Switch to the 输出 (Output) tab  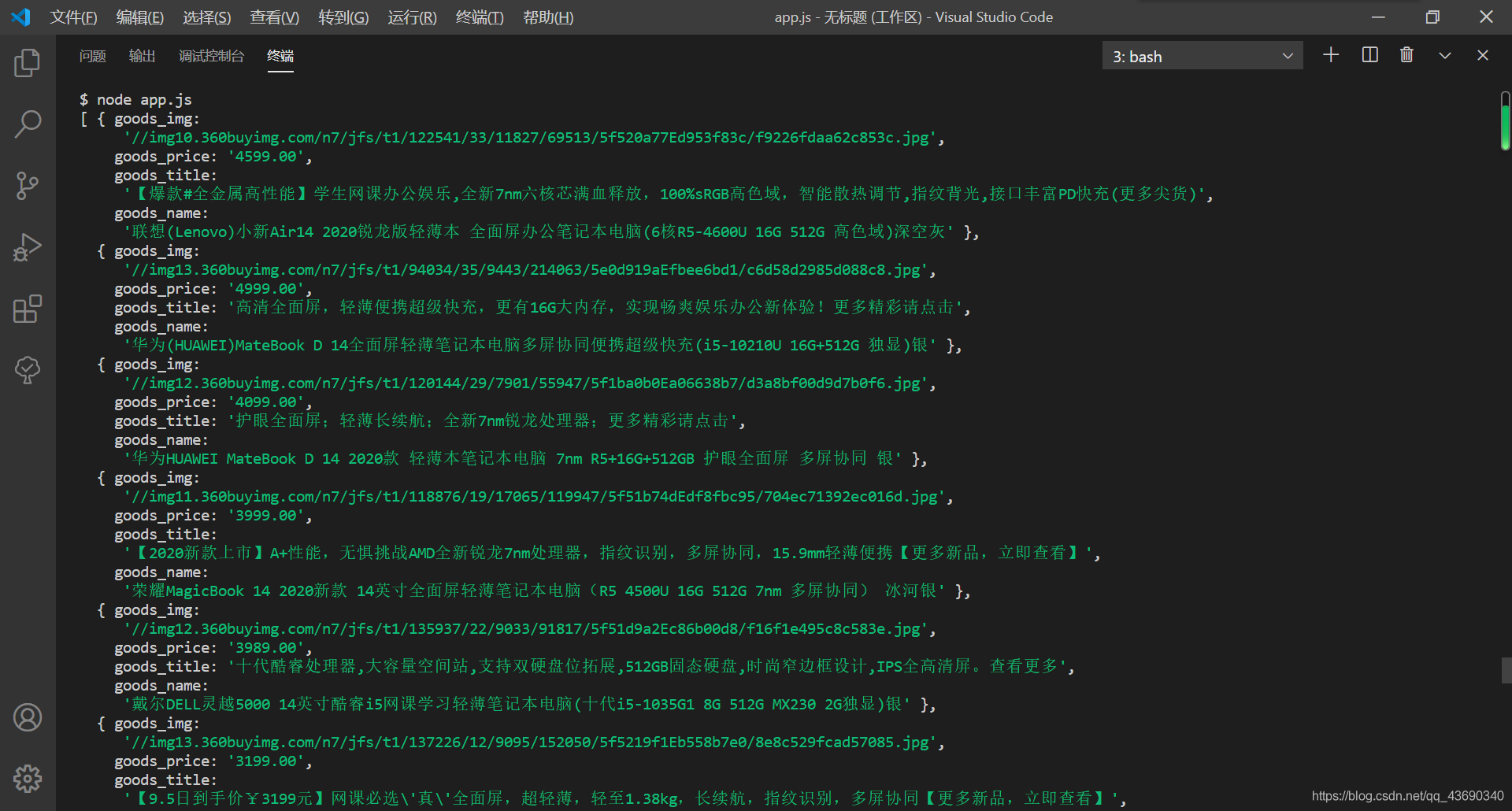[143, 56]
